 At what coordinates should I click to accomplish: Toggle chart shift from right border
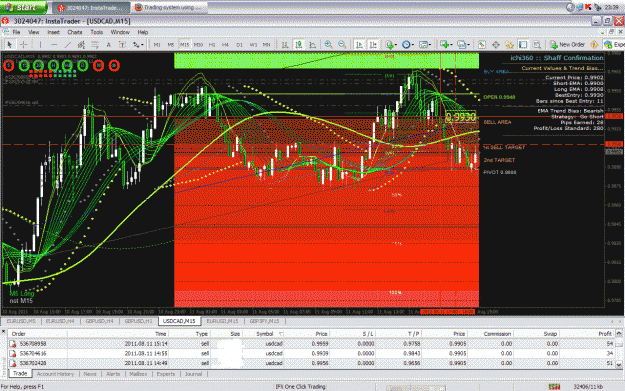(x=373, y=45)
